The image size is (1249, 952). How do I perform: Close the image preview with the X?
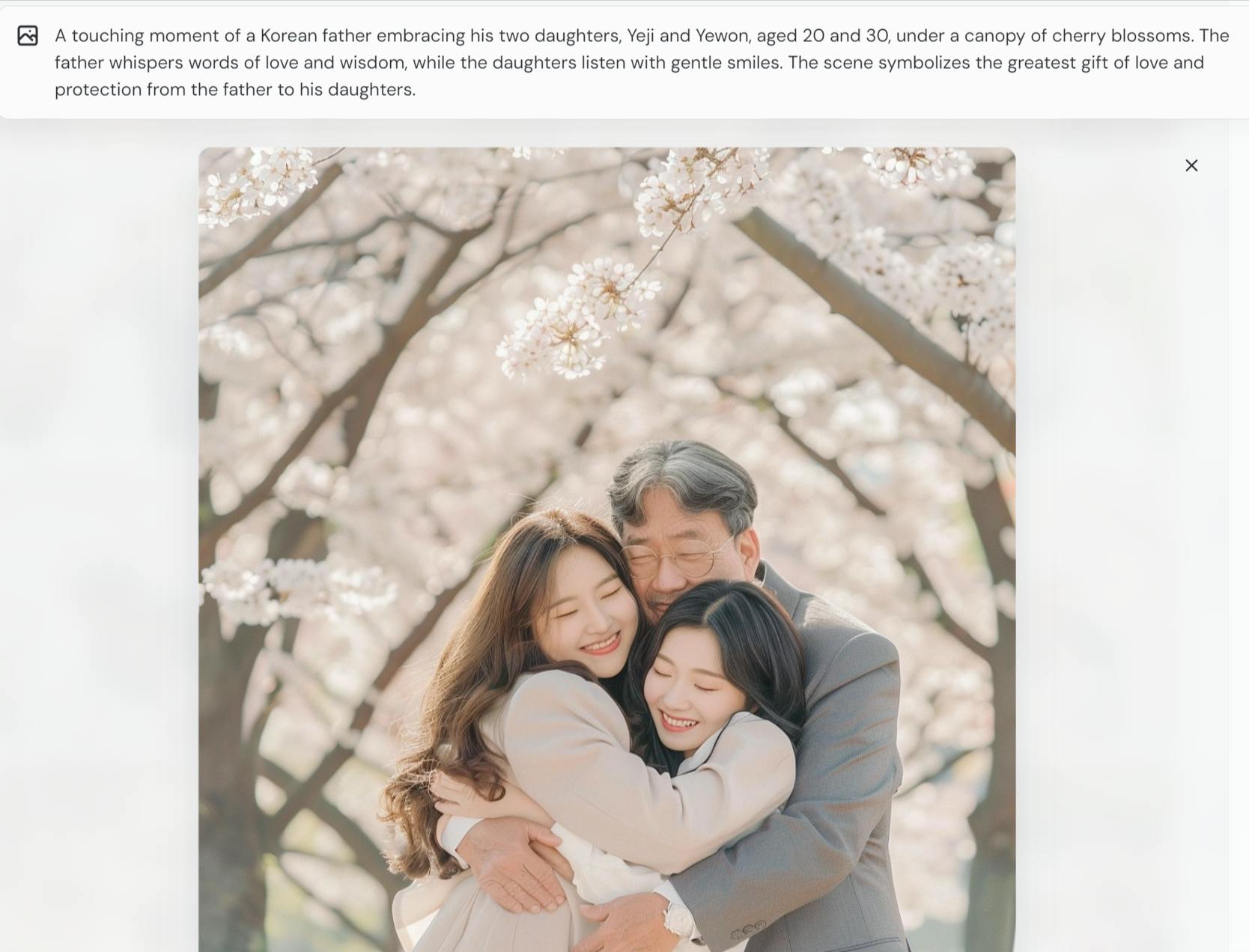1191,165
